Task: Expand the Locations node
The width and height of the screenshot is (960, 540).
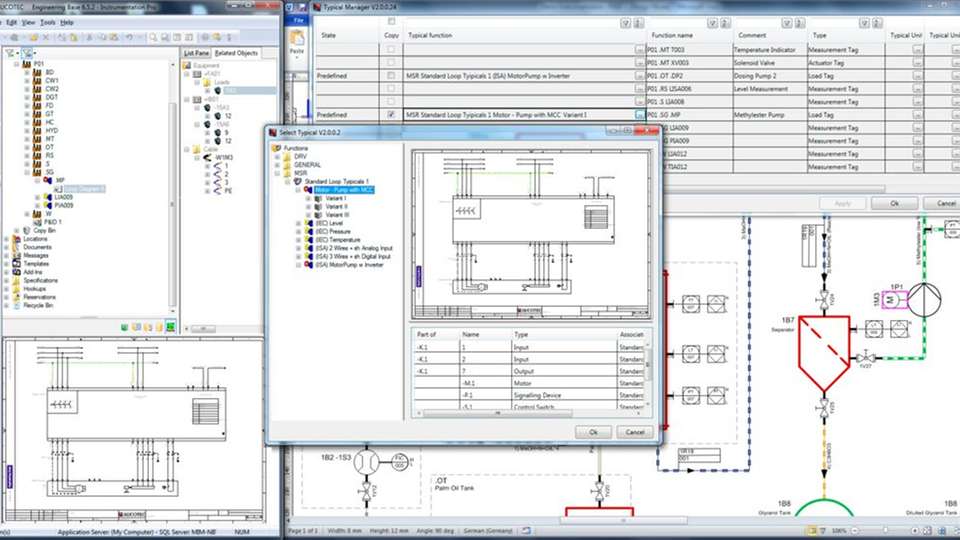Action: (x=7, y=239)
